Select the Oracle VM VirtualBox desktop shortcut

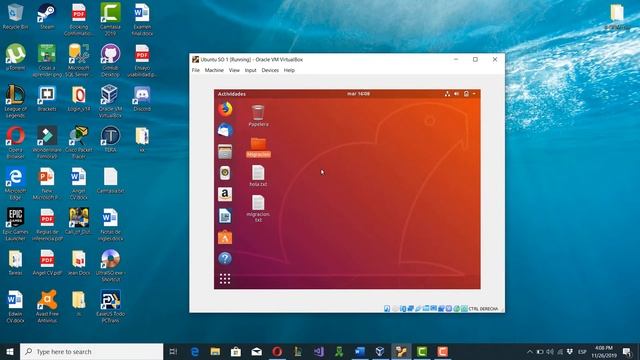point(110,101)
